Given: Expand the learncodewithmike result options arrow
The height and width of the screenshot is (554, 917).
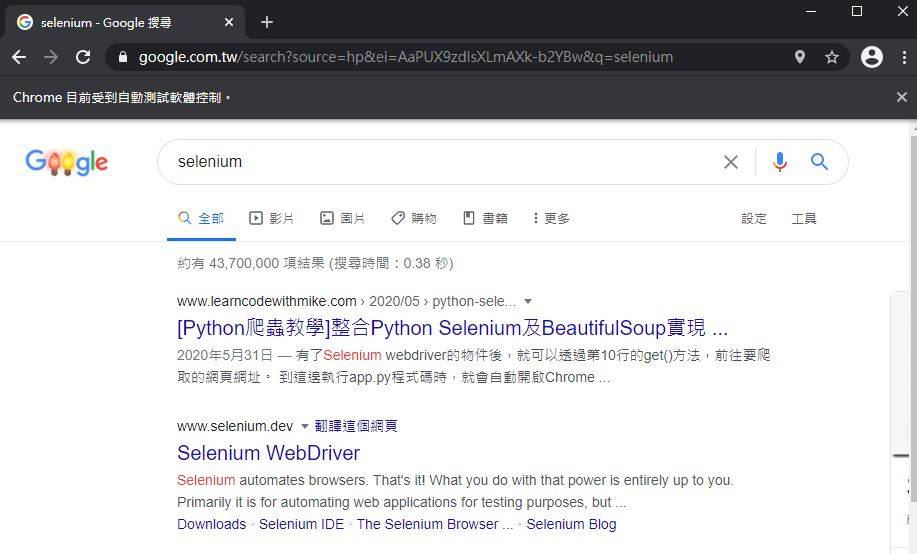Looking at the screenshot, I should [x=528, y=301].
